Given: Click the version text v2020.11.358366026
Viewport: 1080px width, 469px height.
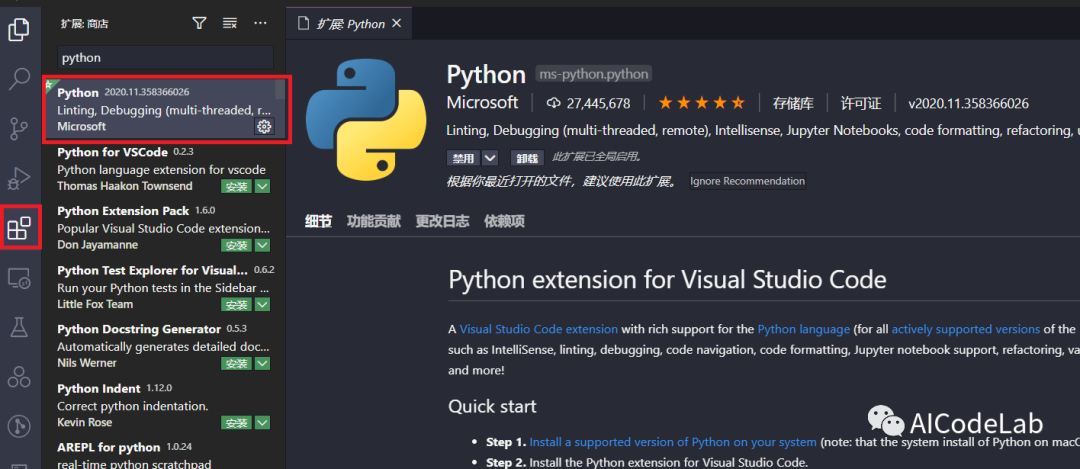Looking at the screenshot, I should click(968, 103).
